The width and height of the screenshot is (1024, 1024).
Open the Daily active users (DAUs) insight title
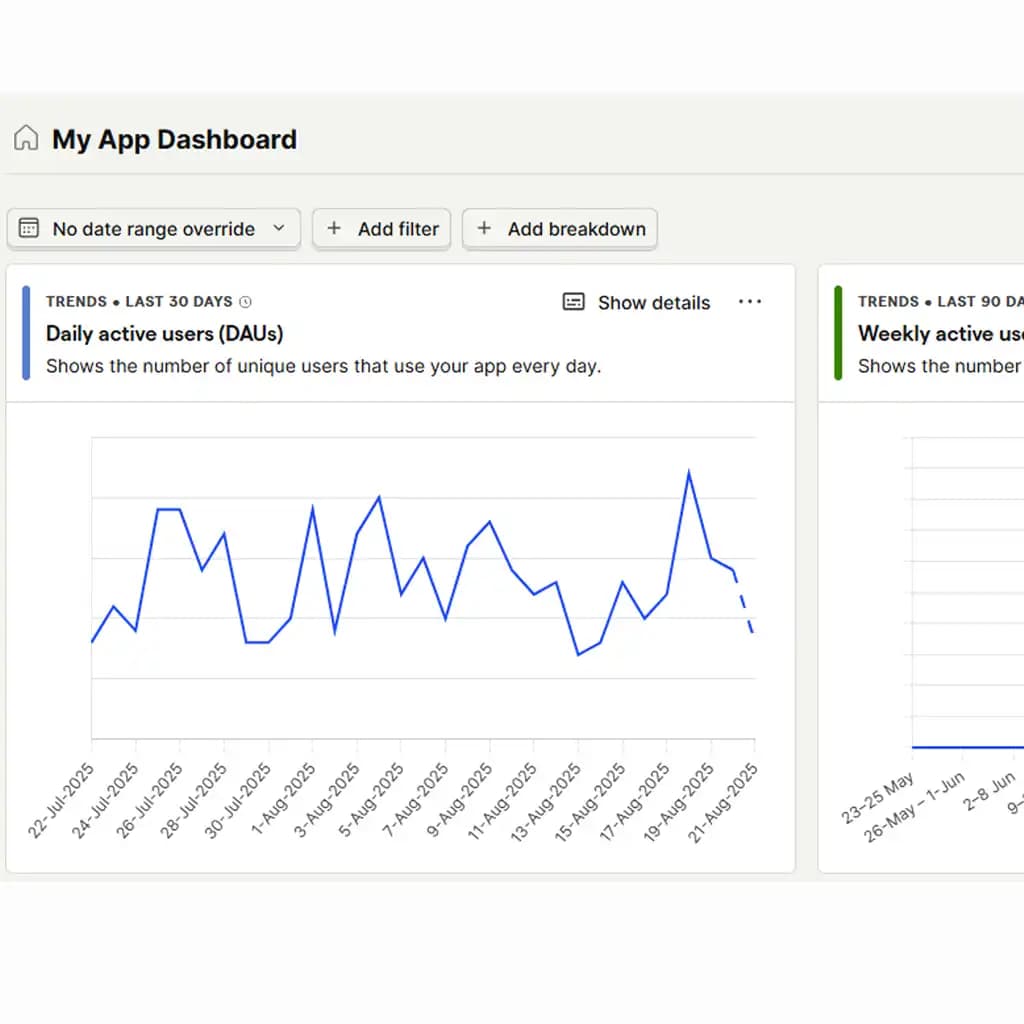point(165,333)
